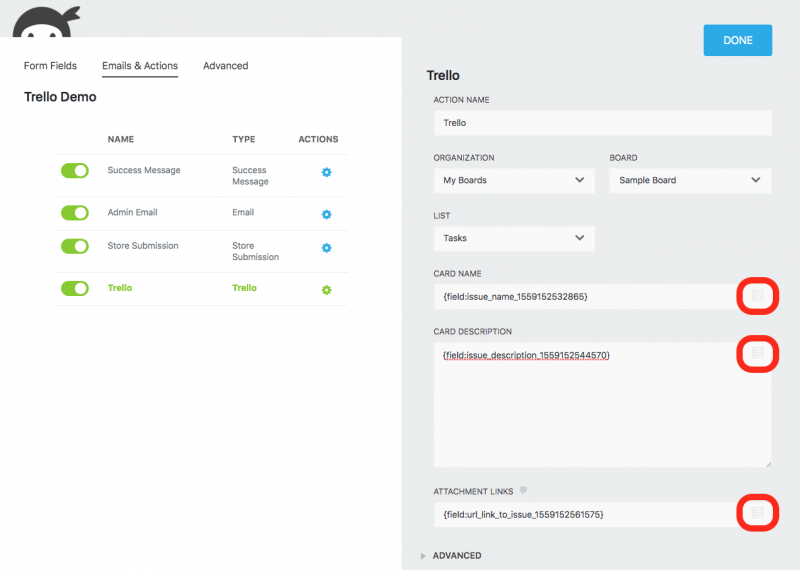Open the Advanced tab
This screenshot has width=800, height=570.
226,66
